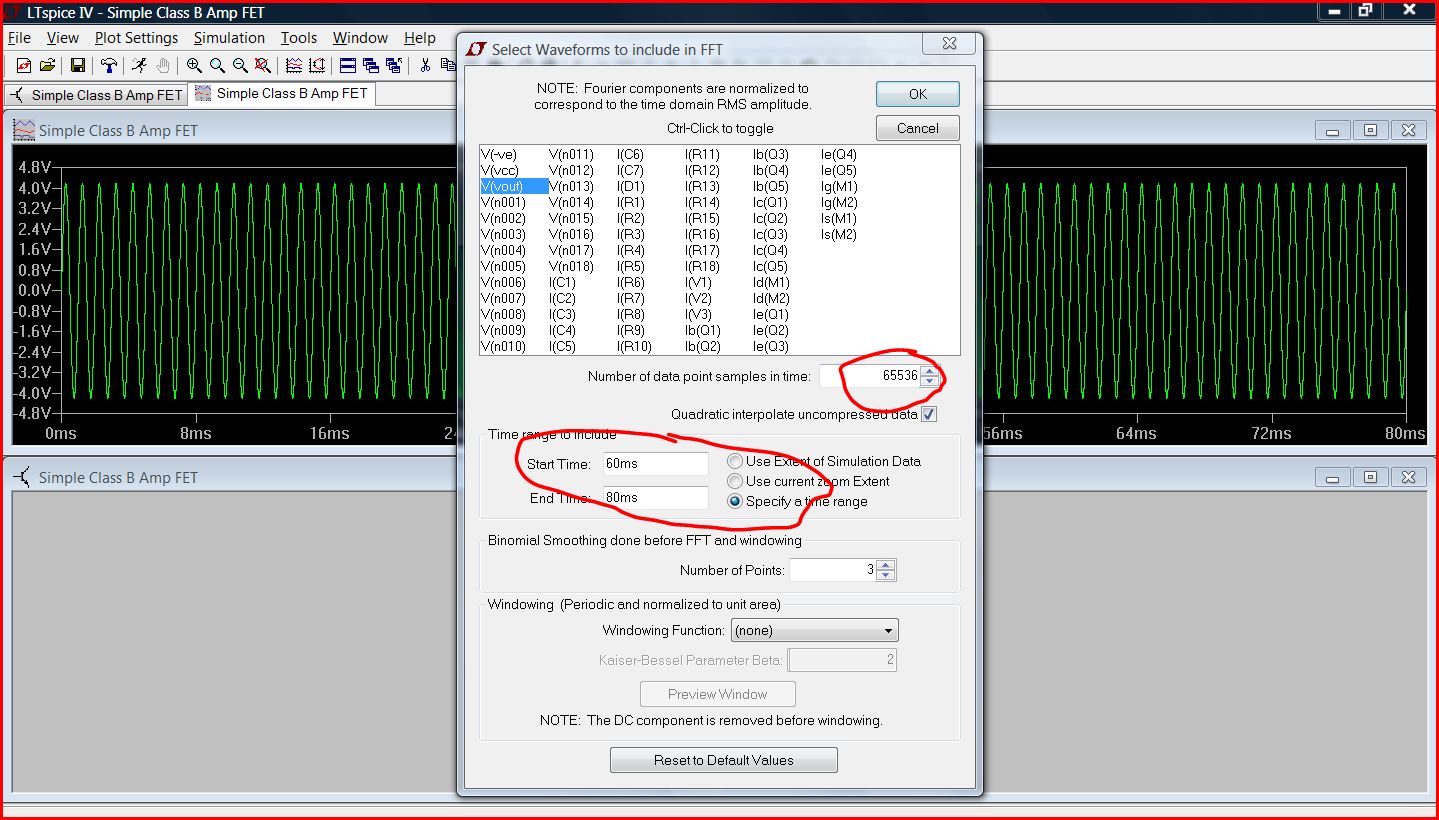The width and height of the screenshot is (1439, 820).
Task: Click the data point samples field 65536
Action: click(870, 376)
